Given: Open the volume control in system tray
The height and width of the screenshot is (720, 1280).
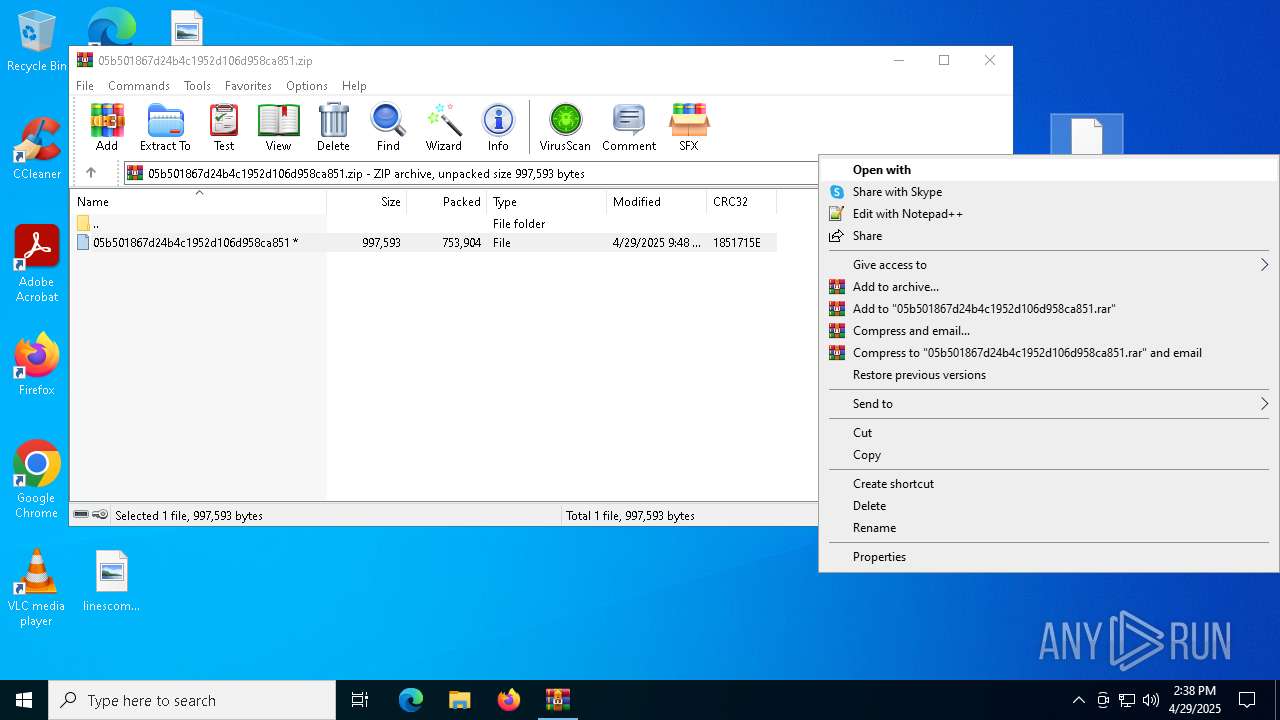Looking at the screenshot, I should 1151,700.
